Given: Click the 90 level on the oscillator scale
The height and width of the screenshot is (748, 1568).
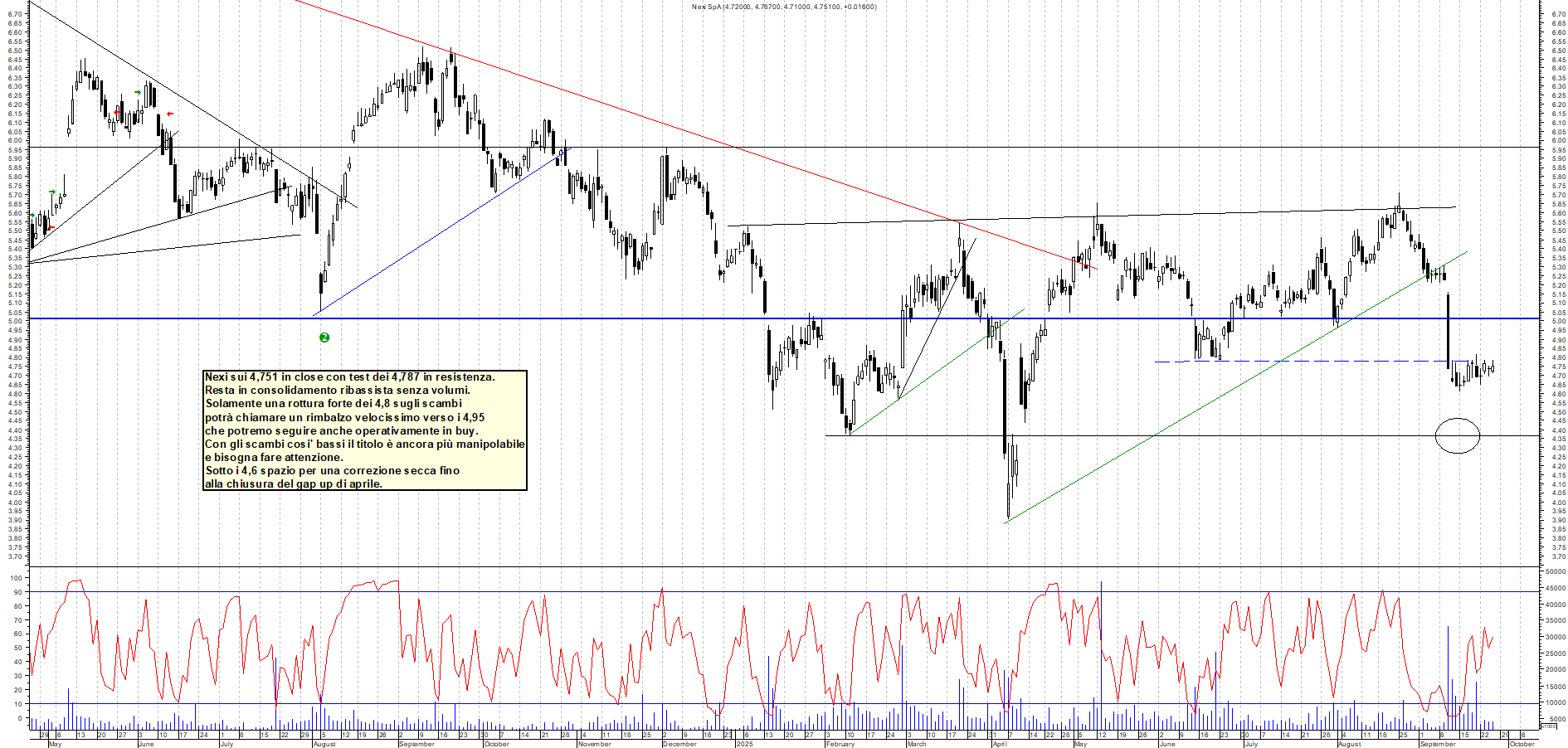Looking at the screenshot, I should (19, 591).
